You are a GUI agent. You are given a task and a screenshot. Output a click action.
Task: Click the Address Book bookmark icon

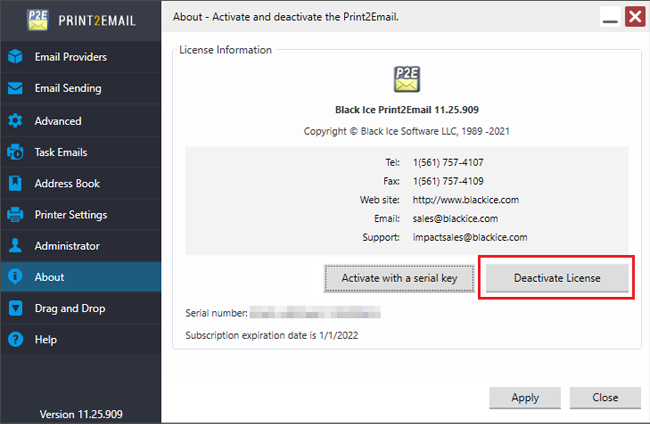pos(15,183)
